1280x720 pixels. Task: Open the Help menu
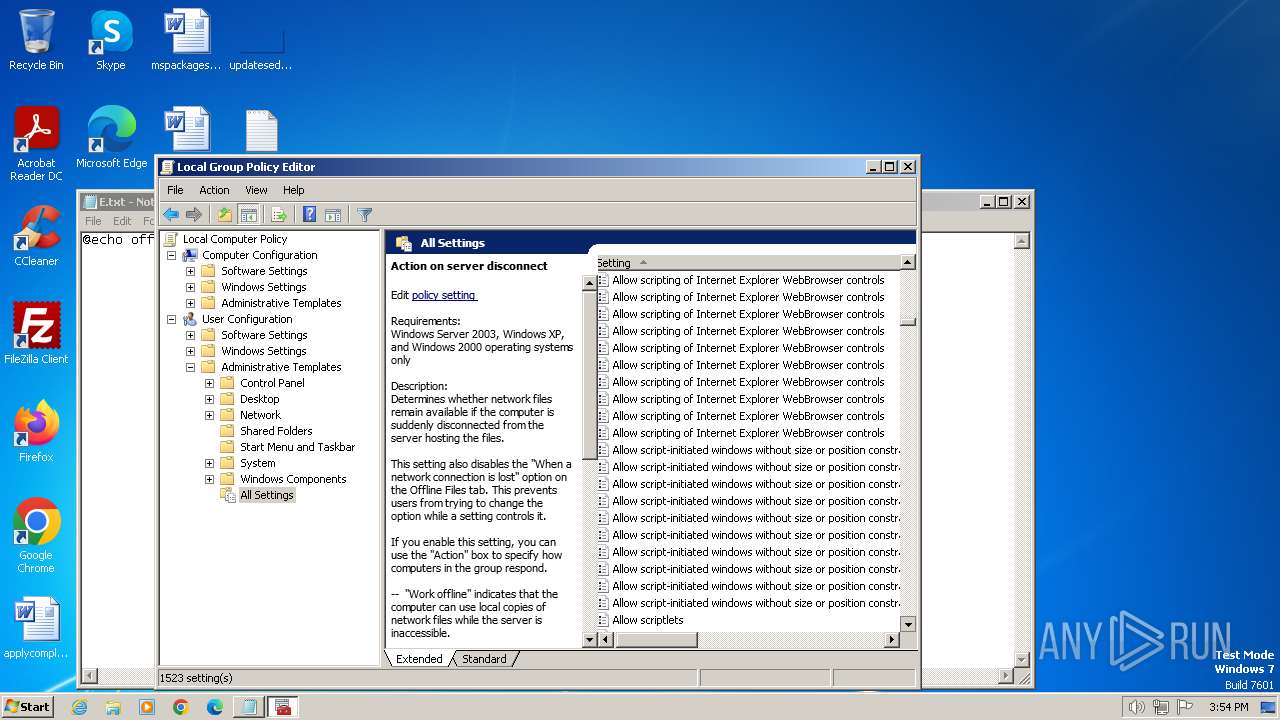[293, 190]
